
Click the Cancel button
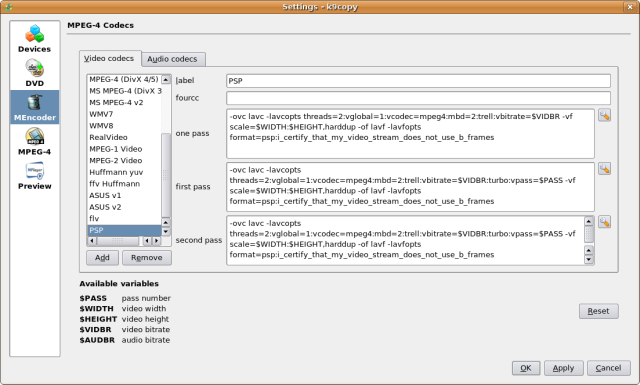[x=609, y=368]
